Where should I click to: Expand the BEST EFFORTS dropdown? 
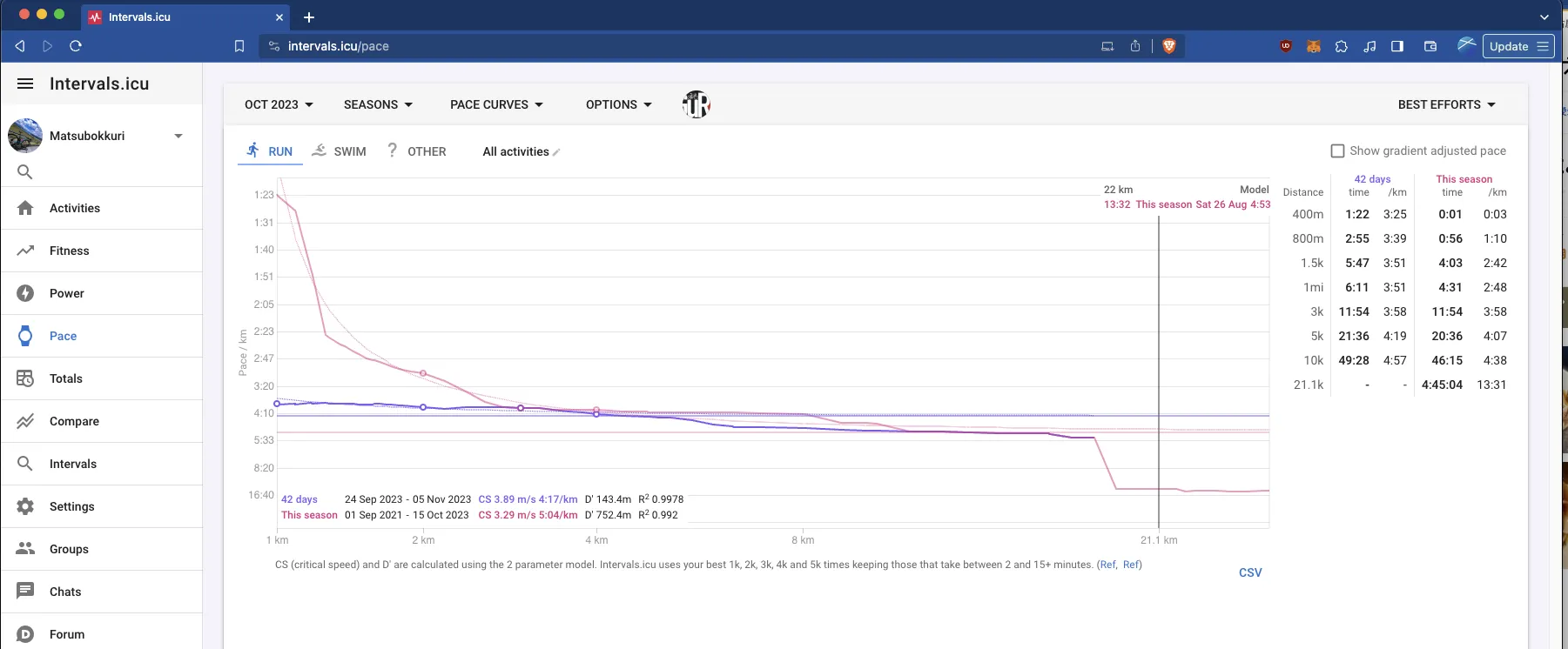tap(1446, 104)
